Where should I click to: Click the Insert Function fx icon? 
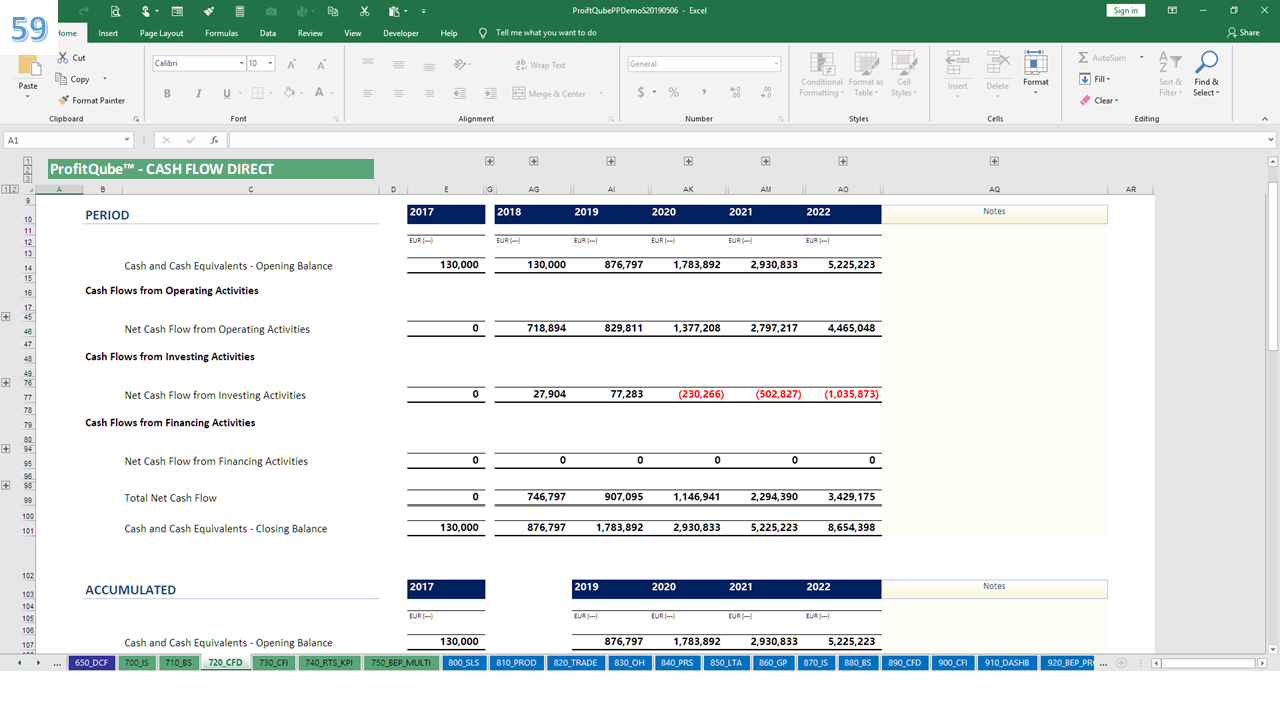[215, 140]
